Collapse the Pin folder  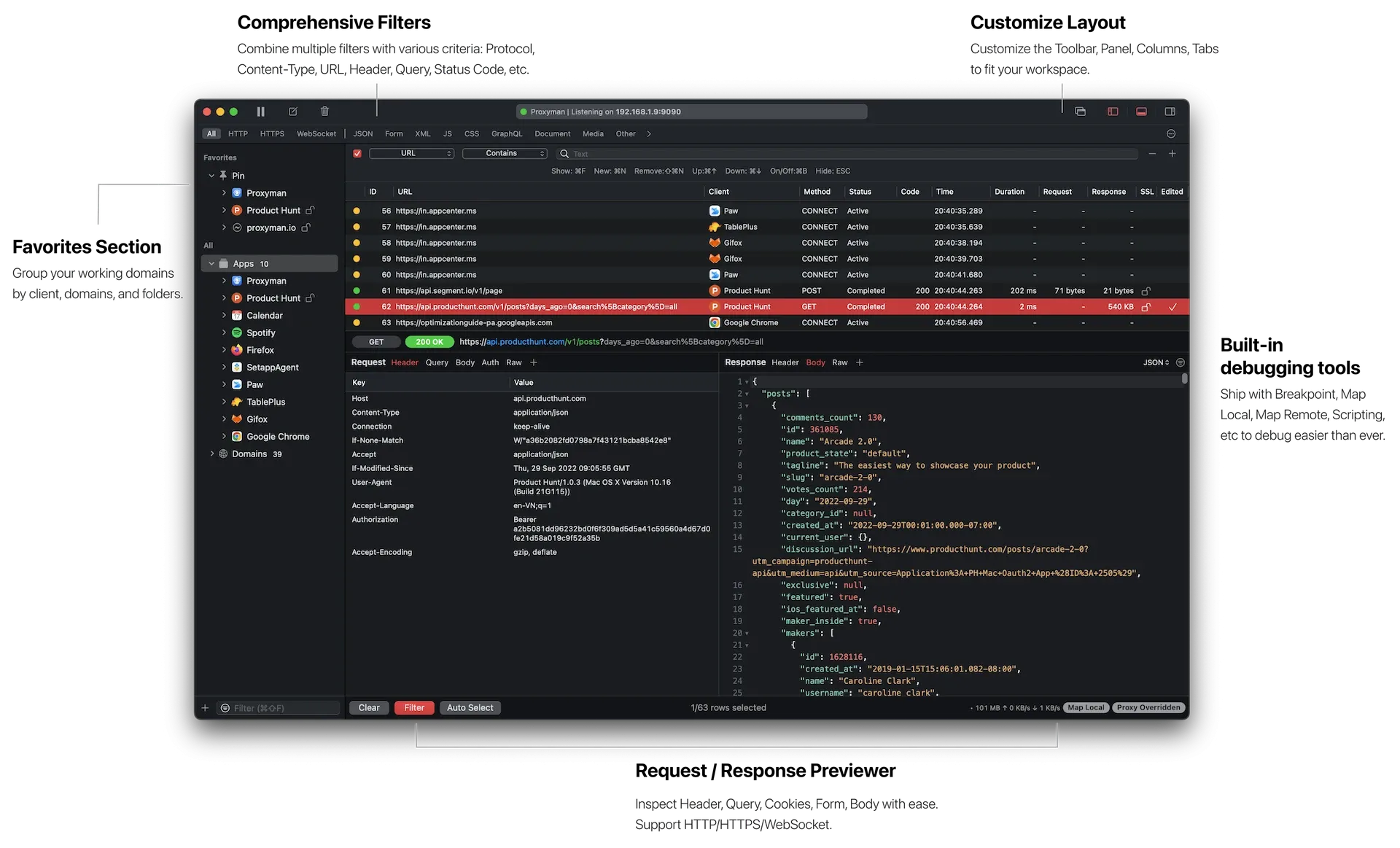coord(211,176)
